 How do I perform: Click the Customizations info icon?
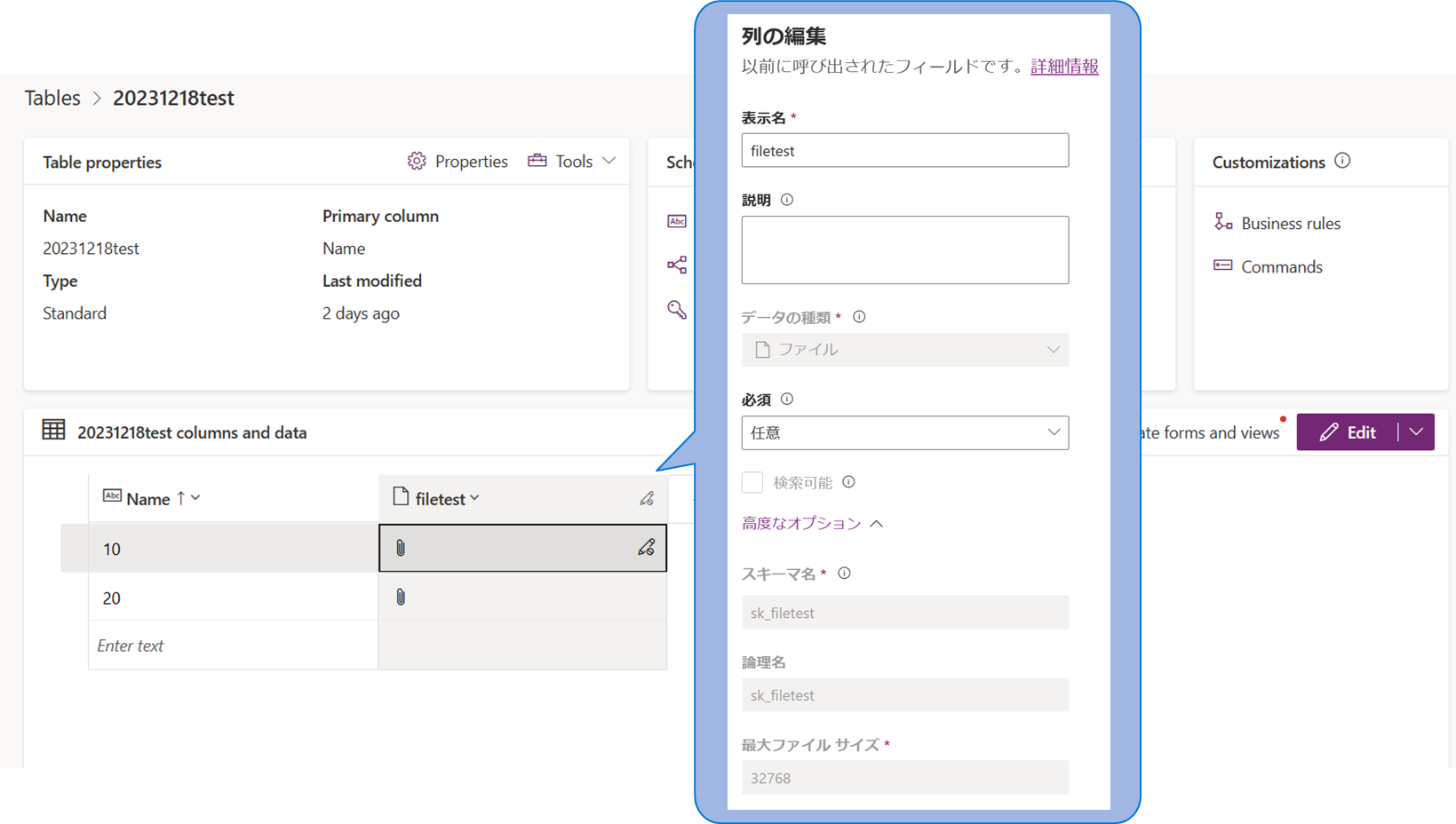tap(1342, 161)
